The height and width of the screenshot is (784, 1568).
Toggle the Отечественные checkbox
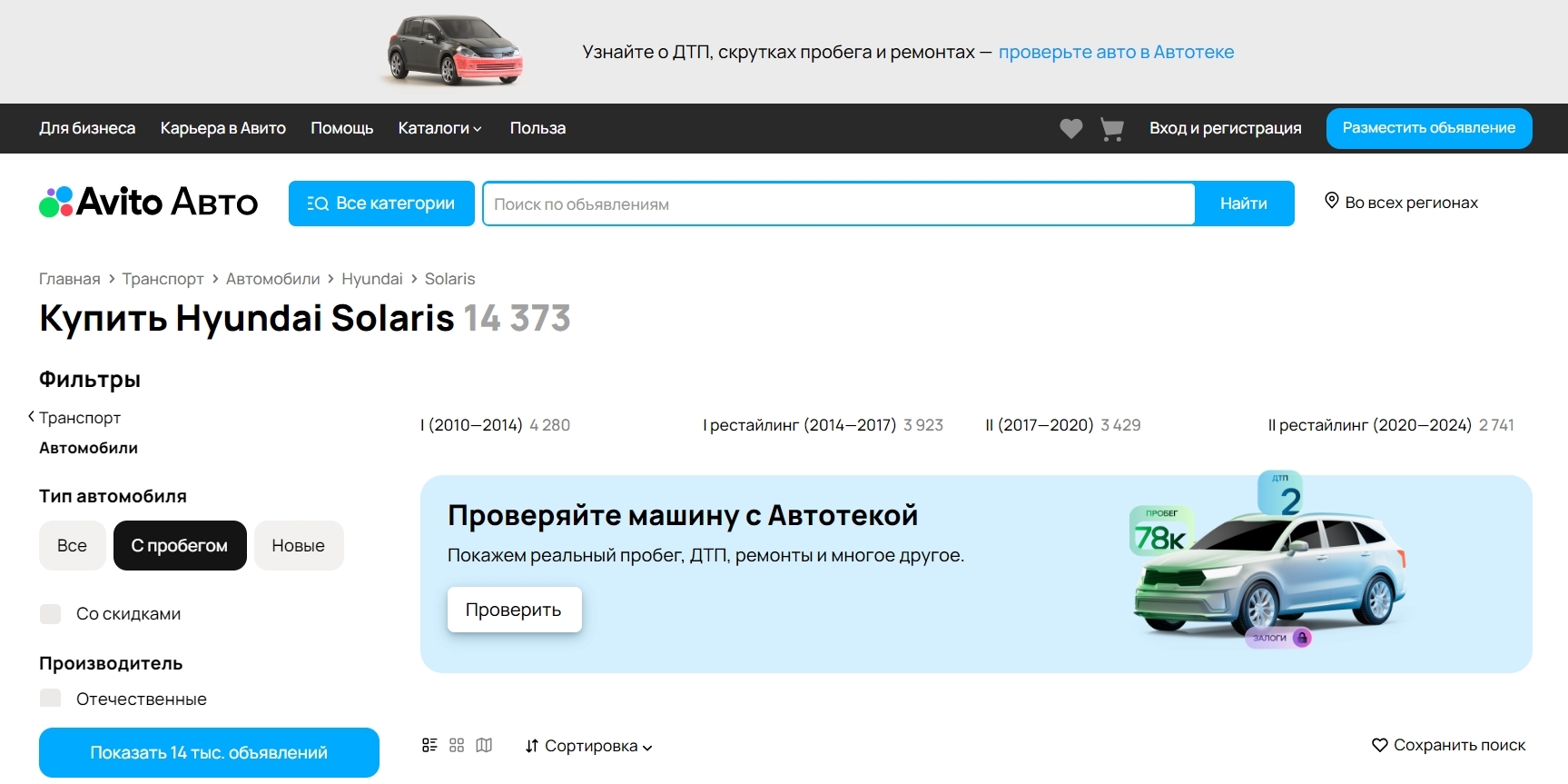point(50,699)
